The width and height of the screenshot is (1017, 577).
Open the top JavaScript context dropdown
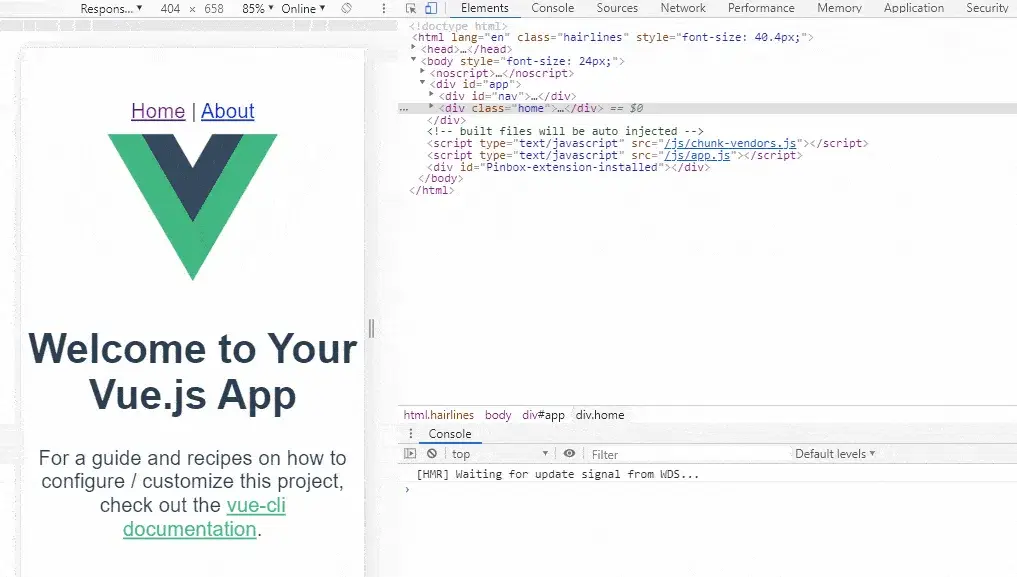pos(499,454)
